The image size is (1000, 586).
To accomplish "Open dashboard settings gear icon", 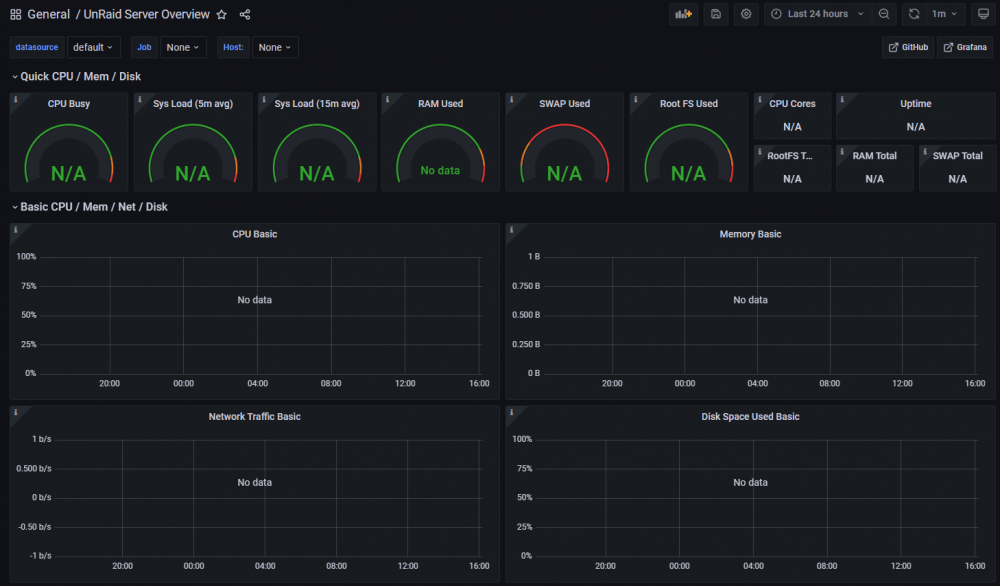I will click(x=746, y=14).
